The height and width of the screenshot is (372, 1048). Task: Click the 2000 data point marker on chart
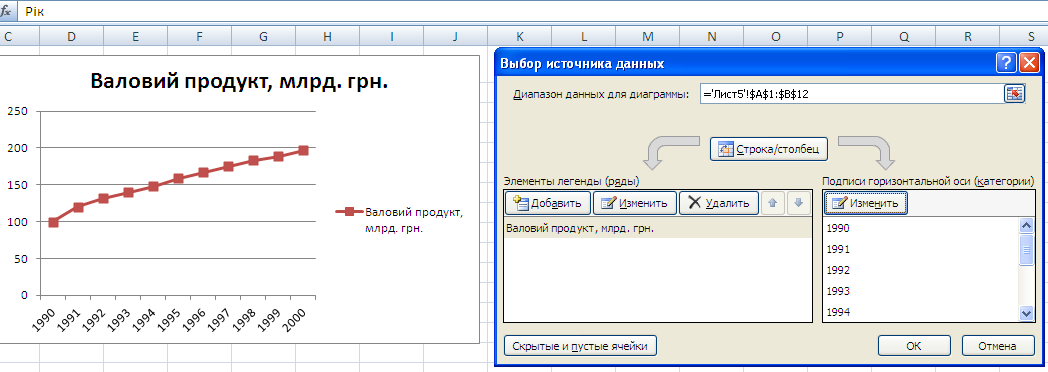(x=303, y=150)
